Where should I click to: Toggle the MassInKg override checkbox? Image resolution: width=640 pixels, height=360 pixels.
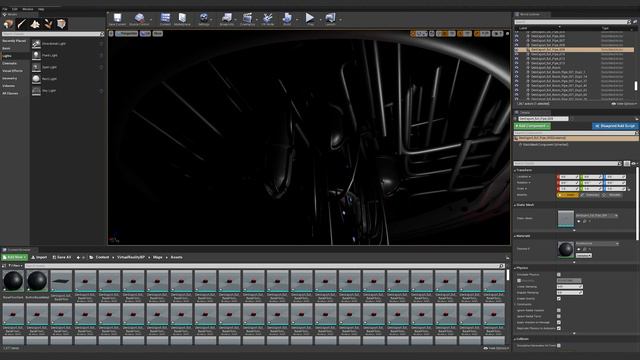tap(519, 280)
